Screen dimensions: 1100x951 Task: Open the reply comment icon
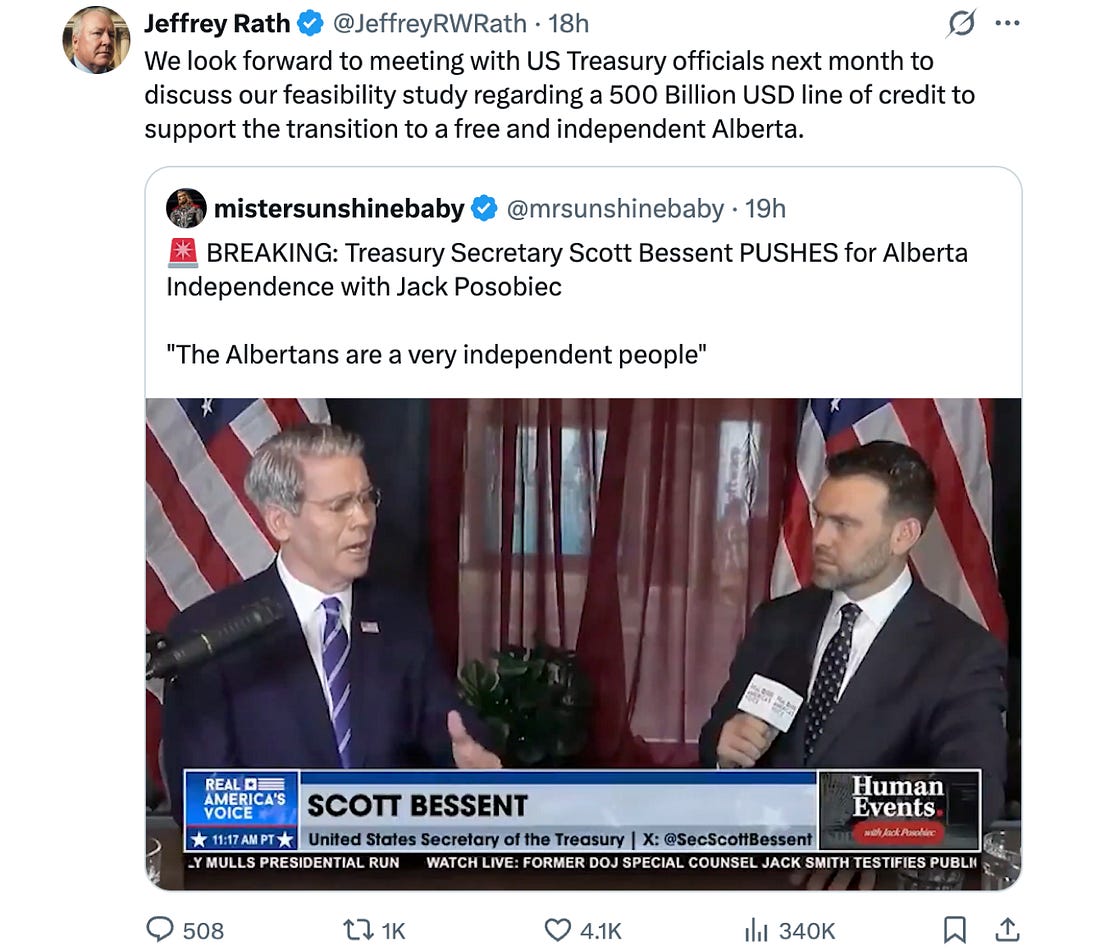[160, 930]
